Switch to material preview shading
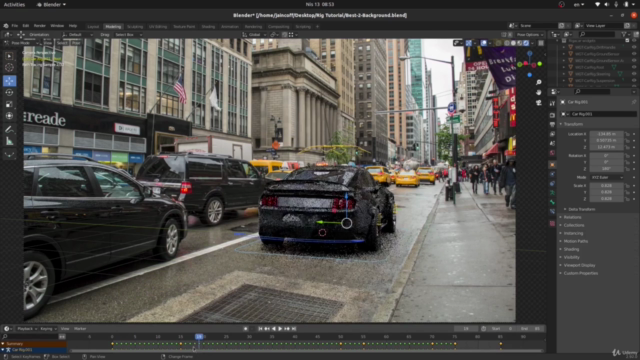 coord(520,43)
